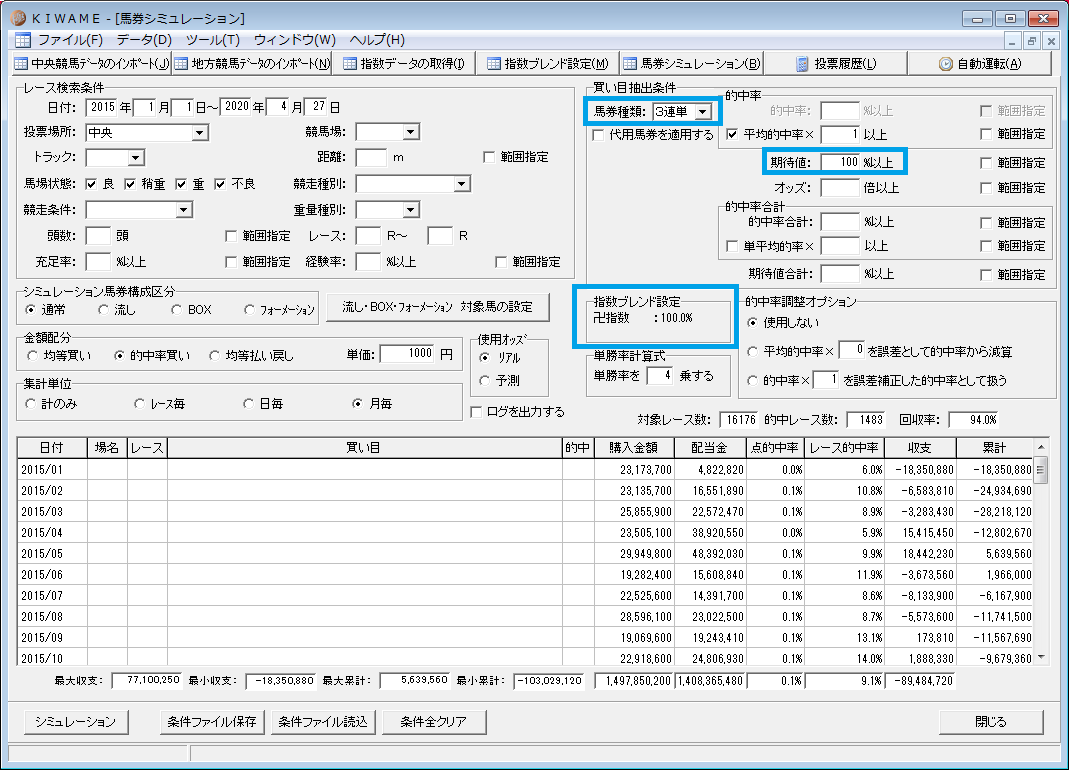Enable 代用馬券を適用する checkbox
The height and width of the screenshot is (770, 1069).
pyautogui.click(x=598, y=135)
